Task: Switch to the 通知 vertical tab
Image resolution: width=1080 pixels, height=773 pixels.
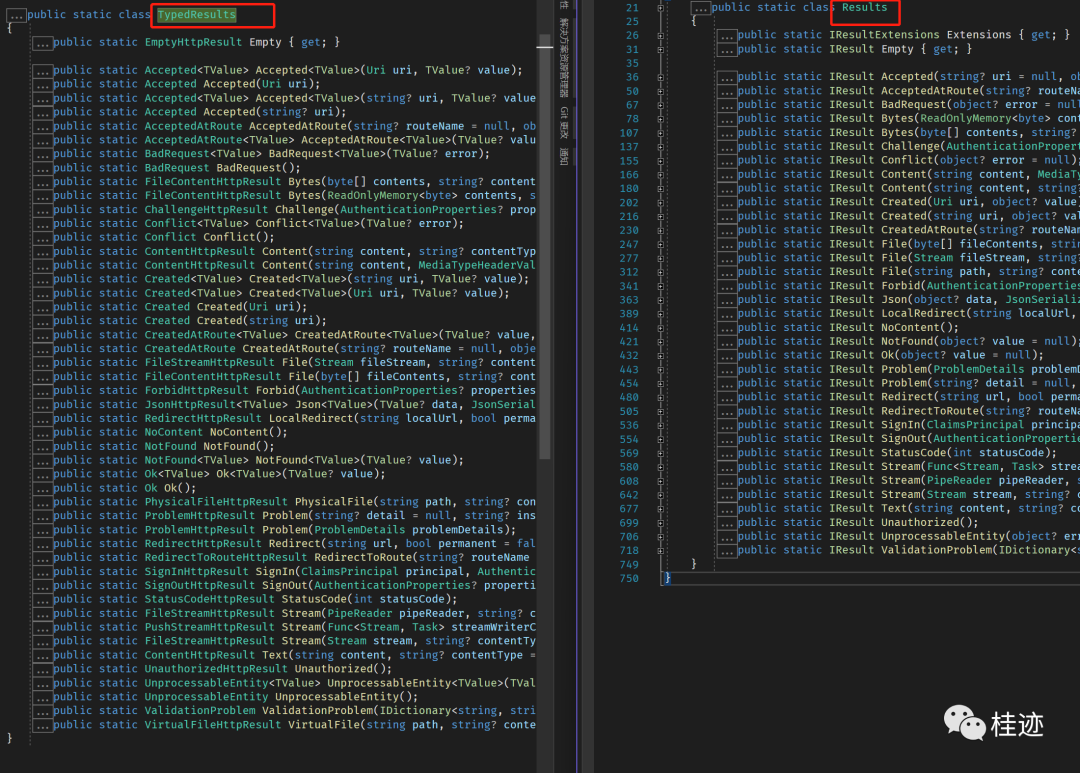Action: tap(564, 157)
